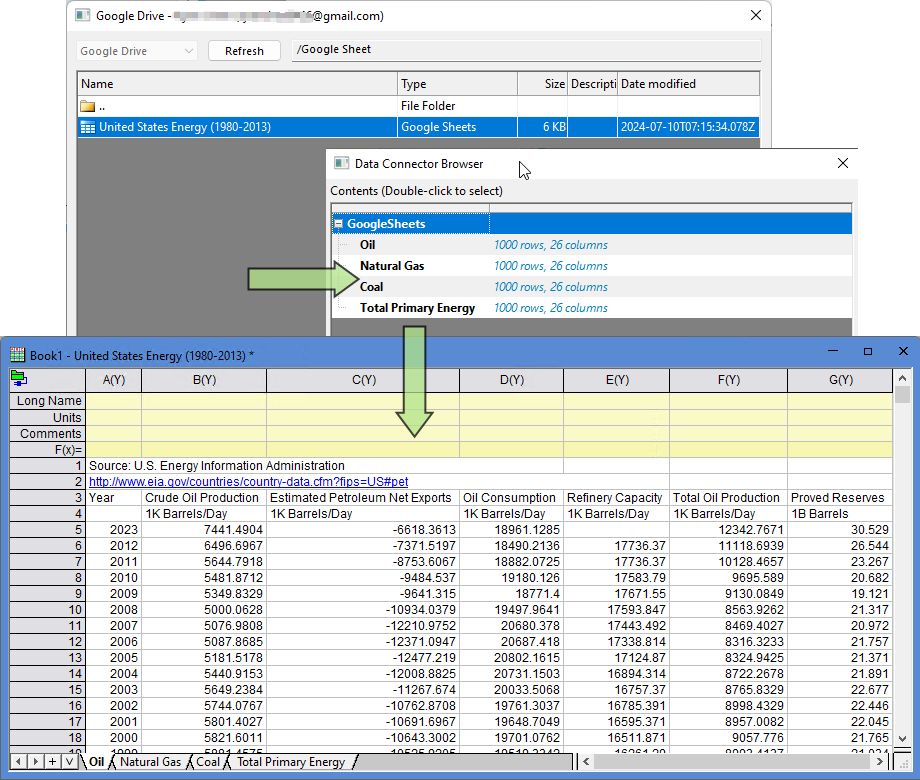920x780 pixels.
Task: Click the F(x)= row label
Action: pos(48,450)
